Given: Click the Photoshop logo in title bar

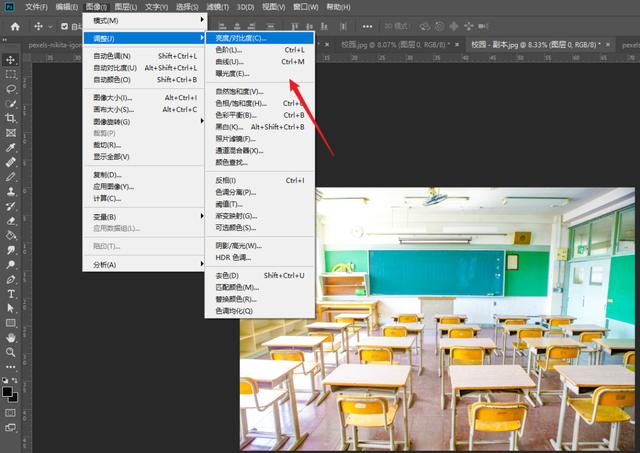Looking at the screenshot, I should (9, 7).
